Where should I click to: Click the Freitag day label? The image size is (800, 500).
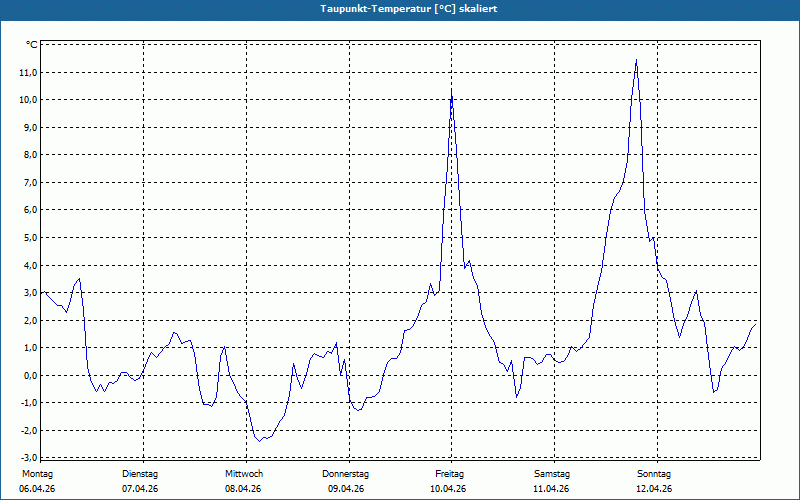[449, 474]
